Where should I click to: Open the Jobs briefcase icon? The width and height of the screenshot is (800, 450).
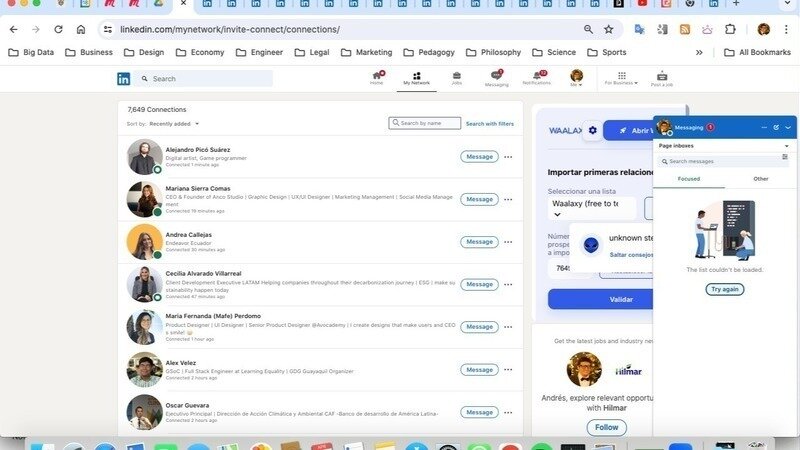coord(456,76)
